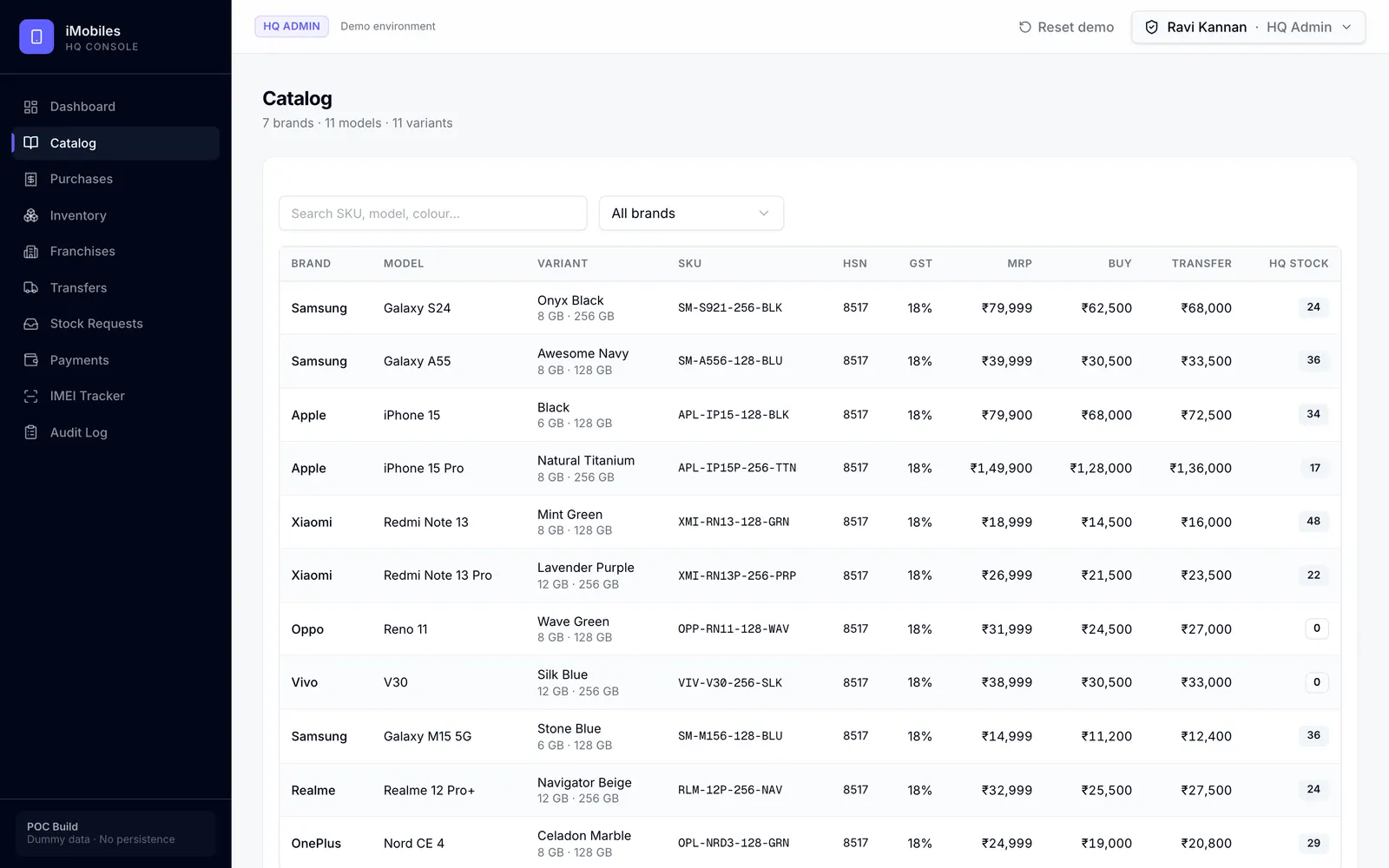Open the All brands filter dropdown

coord(691,214)
